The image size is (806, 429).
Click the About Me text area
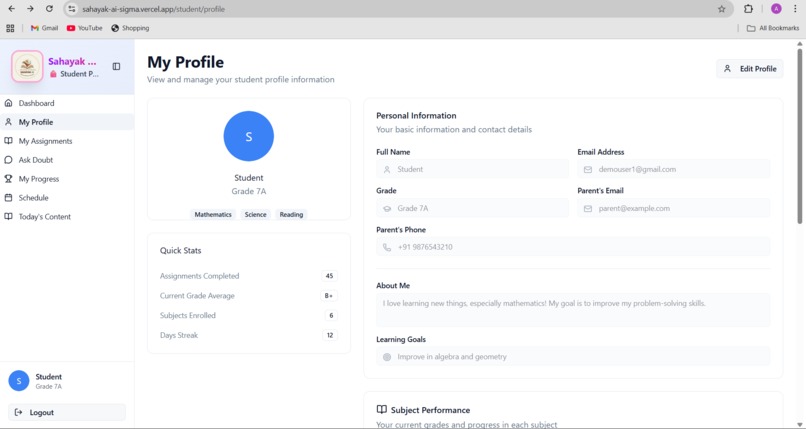pyautogui.click(x=573, y=310)
